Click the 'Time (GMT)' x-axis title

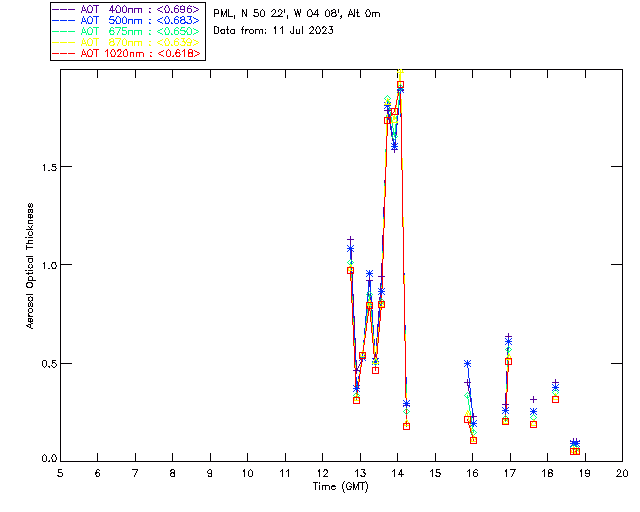(341, 487)
